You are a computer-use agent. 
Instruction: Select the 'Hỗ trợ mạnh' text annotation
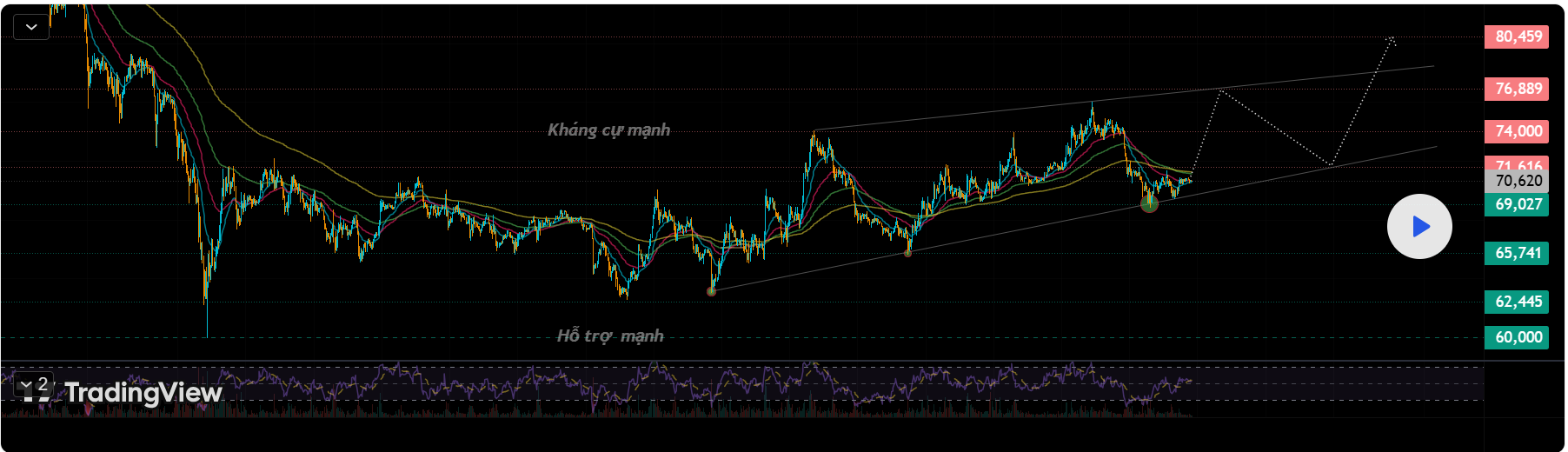[609, 336]
